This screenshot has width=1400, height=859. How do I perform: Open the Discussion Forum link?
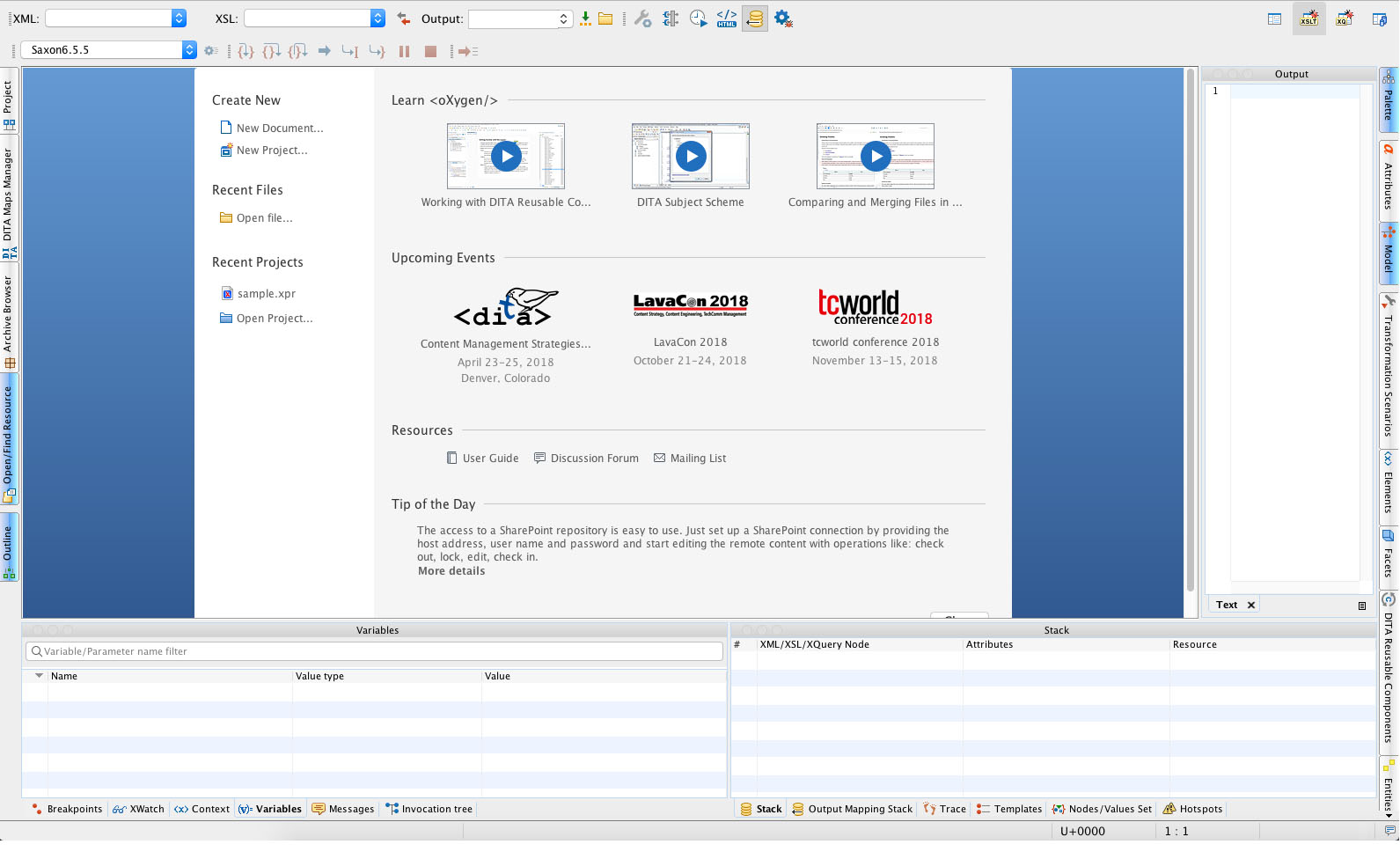click(586, 459)
